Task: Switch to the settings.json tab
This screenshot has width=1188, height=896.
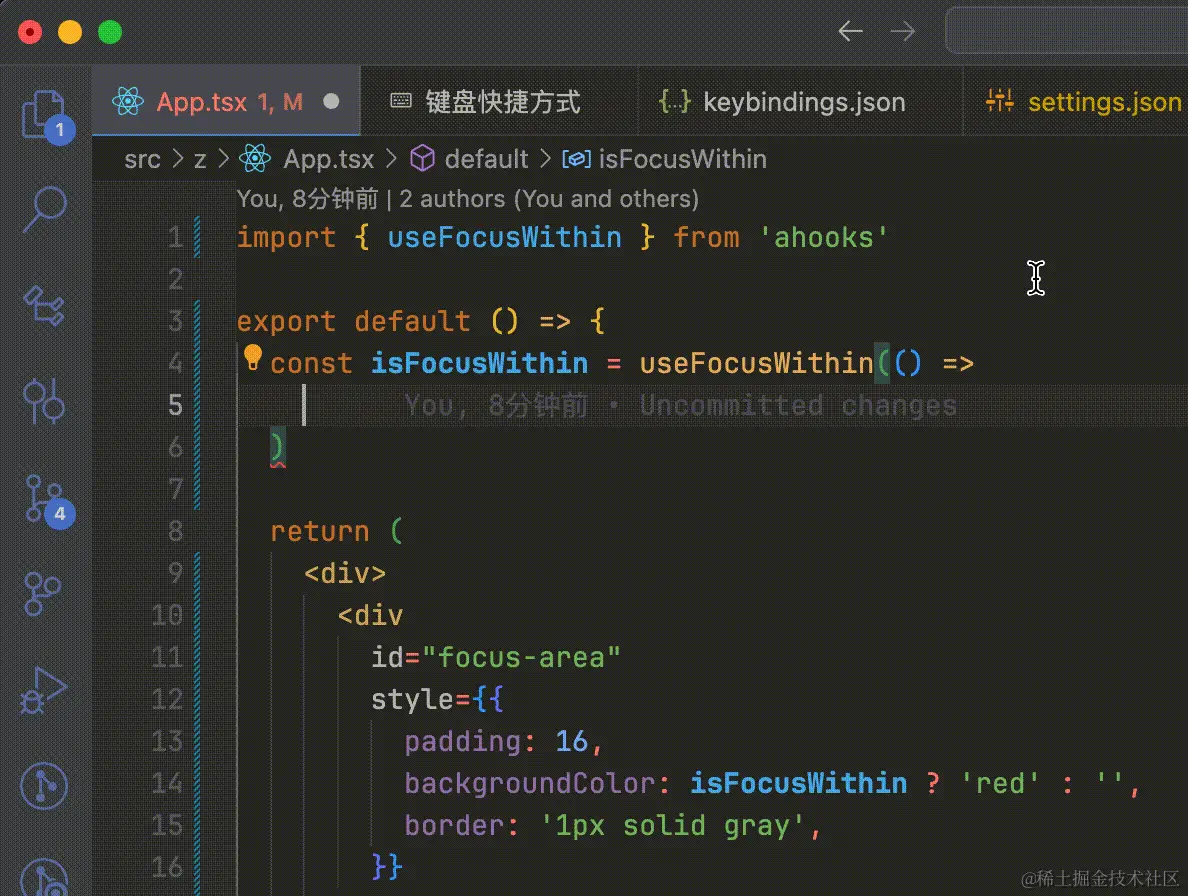Action: click(1075, 101)
